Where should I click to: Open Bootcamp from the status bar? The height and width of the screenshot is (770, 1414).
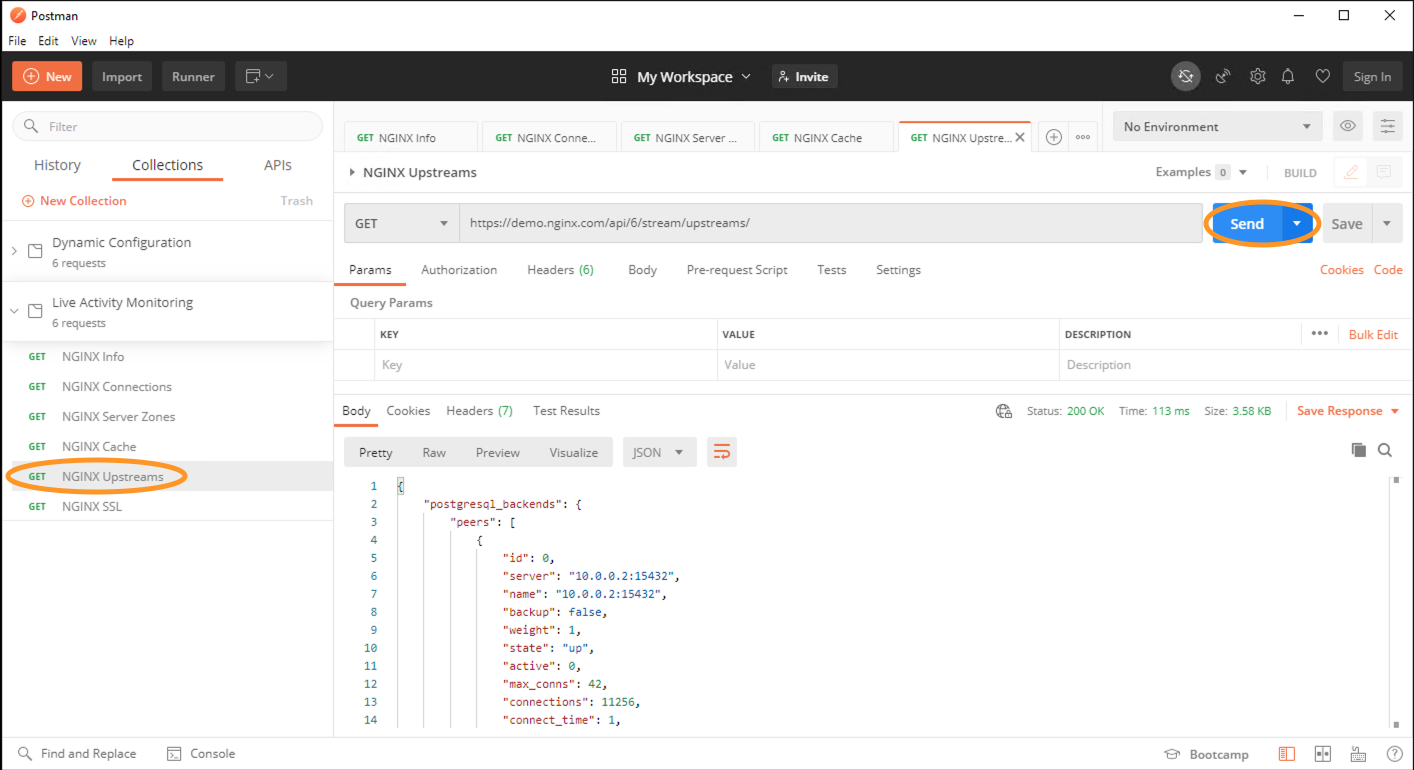pos(1207,754)
